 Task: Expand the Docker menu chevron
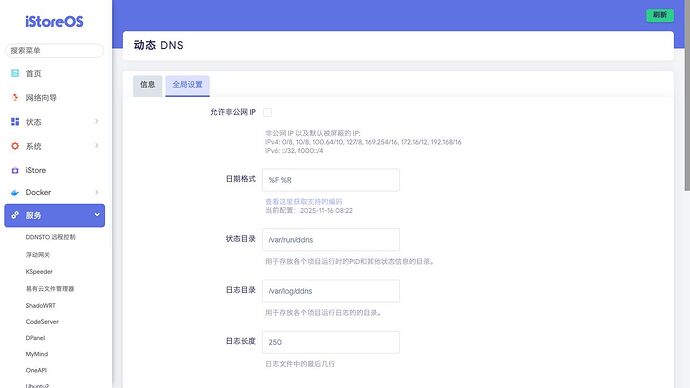pyautogui.click(x=96, y=192)
